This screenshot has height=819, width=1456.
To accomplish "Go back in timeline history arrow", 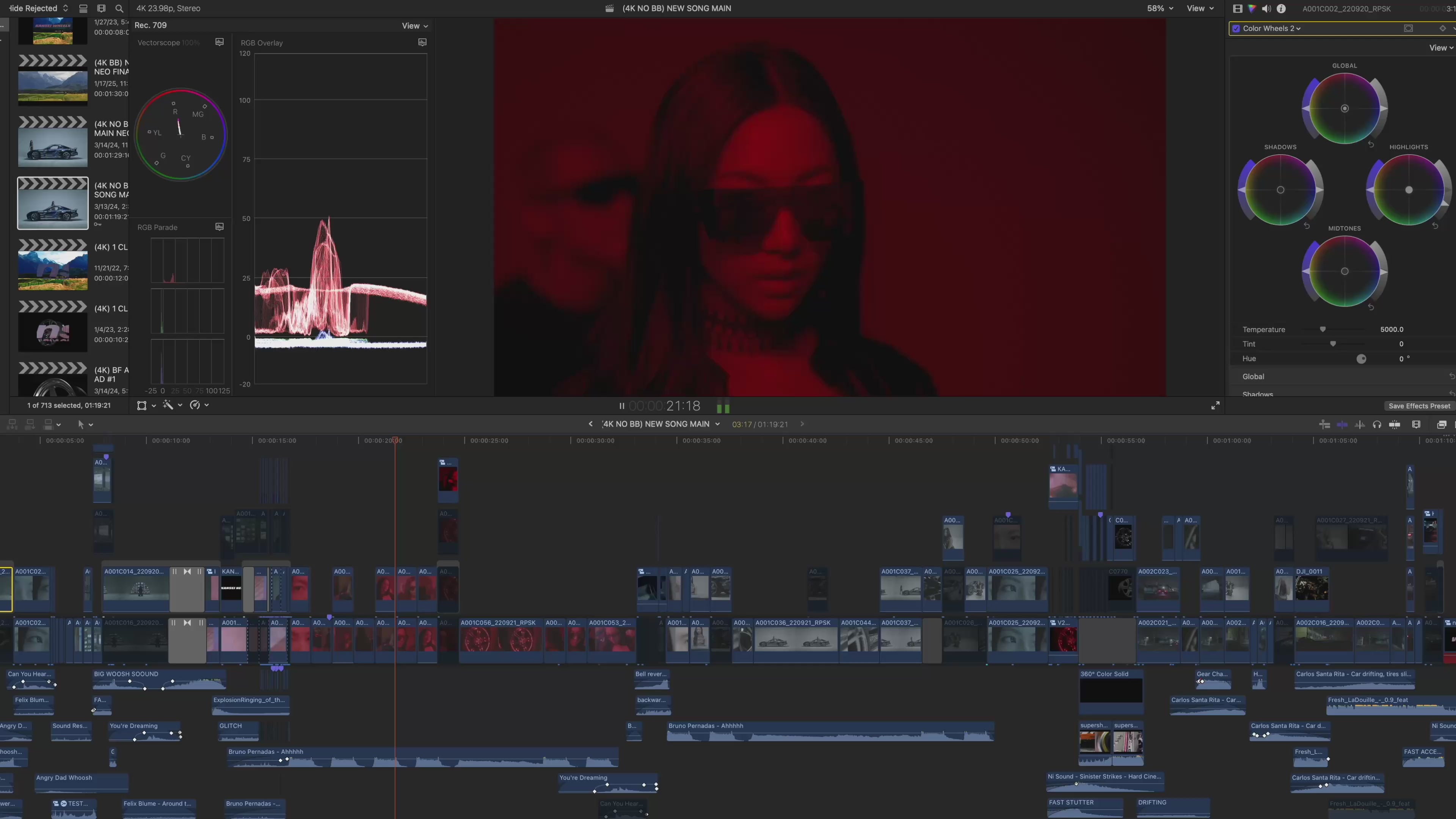I will tap(591, 424).
